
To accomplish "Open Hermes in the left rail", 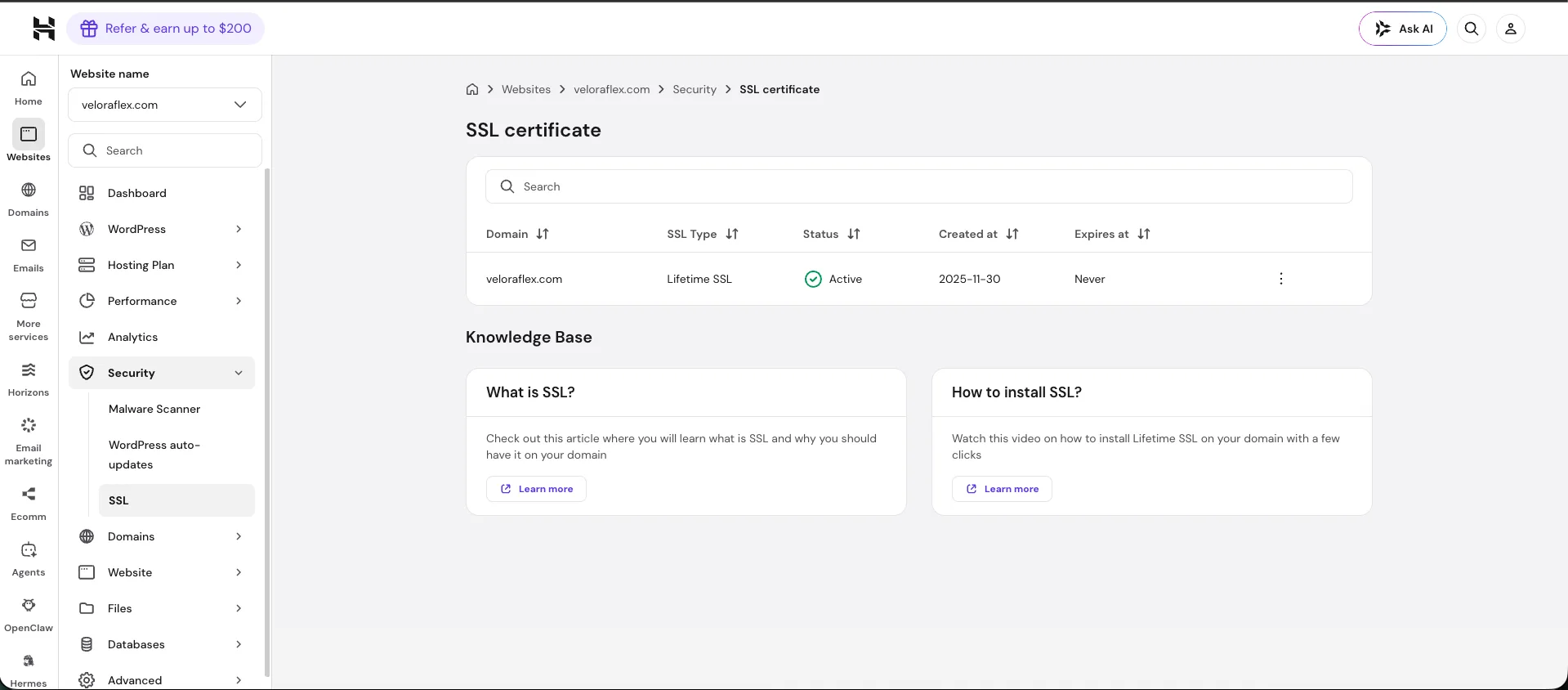I will point(29,670).
